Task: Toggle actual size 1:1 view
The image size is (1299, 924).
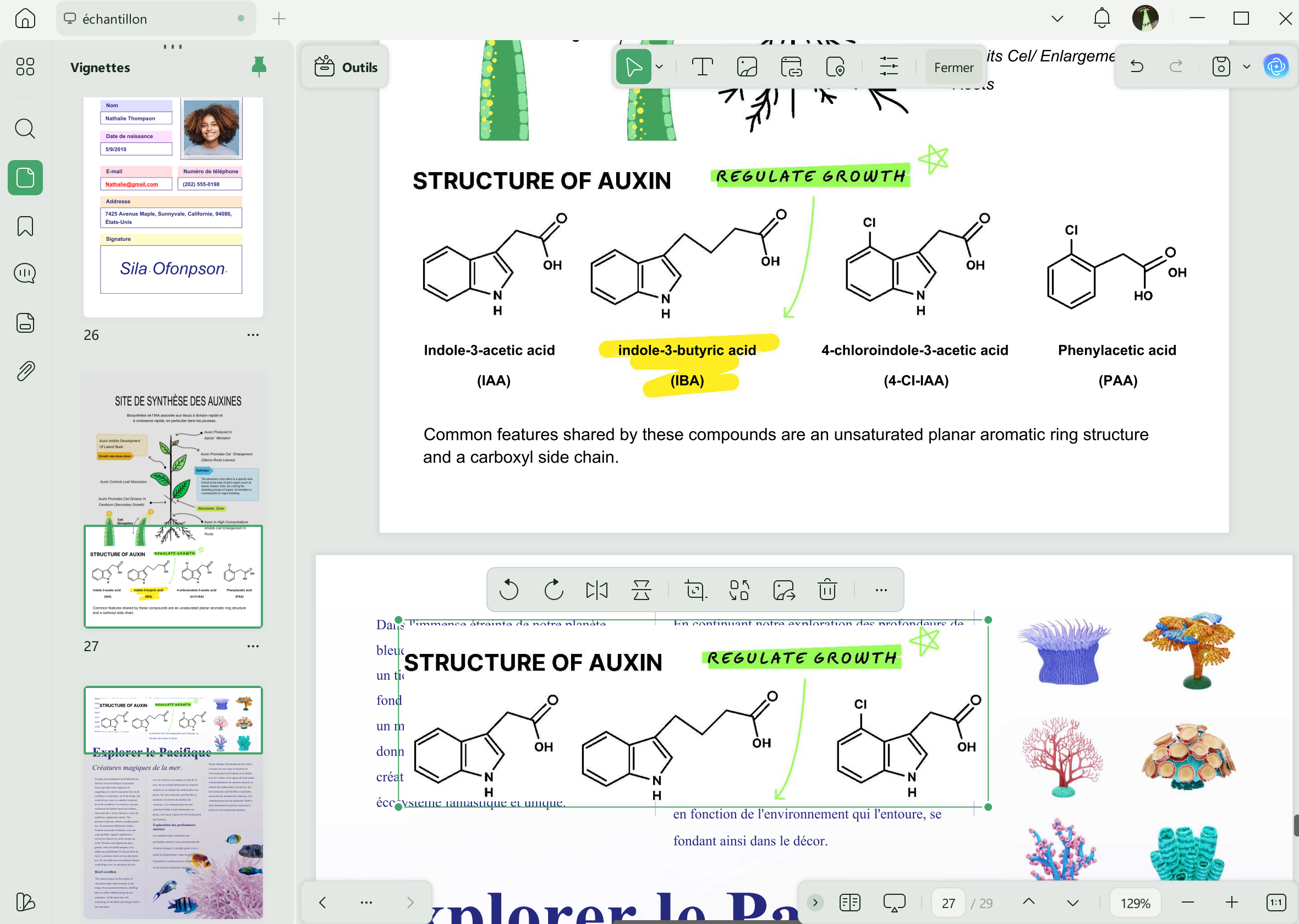Action: pos(1275,903)
